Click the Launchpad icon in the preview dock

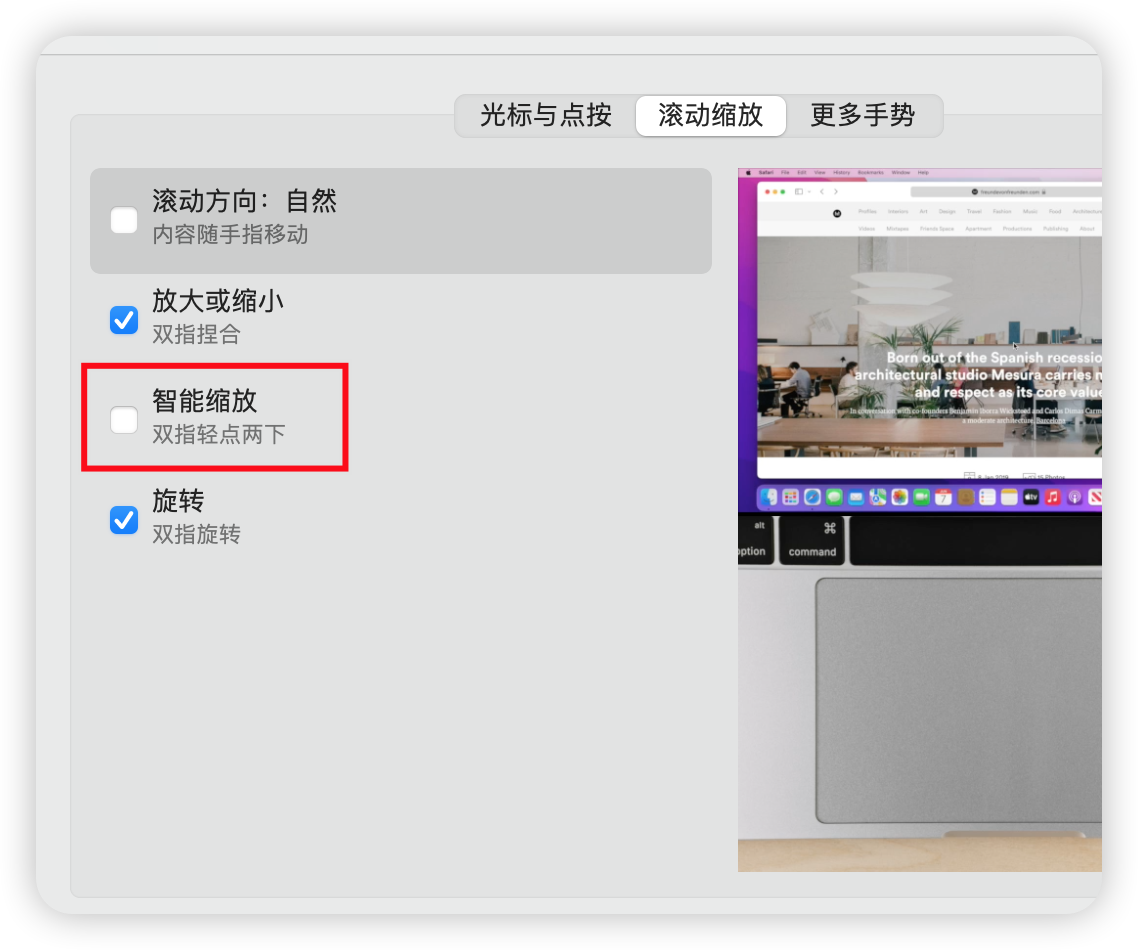pos(791,497)
